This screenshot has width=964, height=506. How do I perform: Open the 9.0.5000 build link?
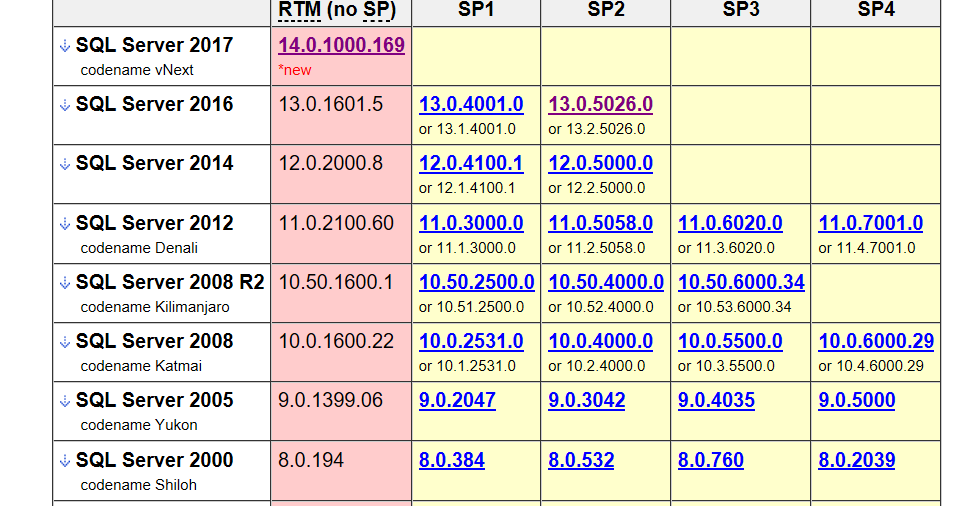point(856,400)
